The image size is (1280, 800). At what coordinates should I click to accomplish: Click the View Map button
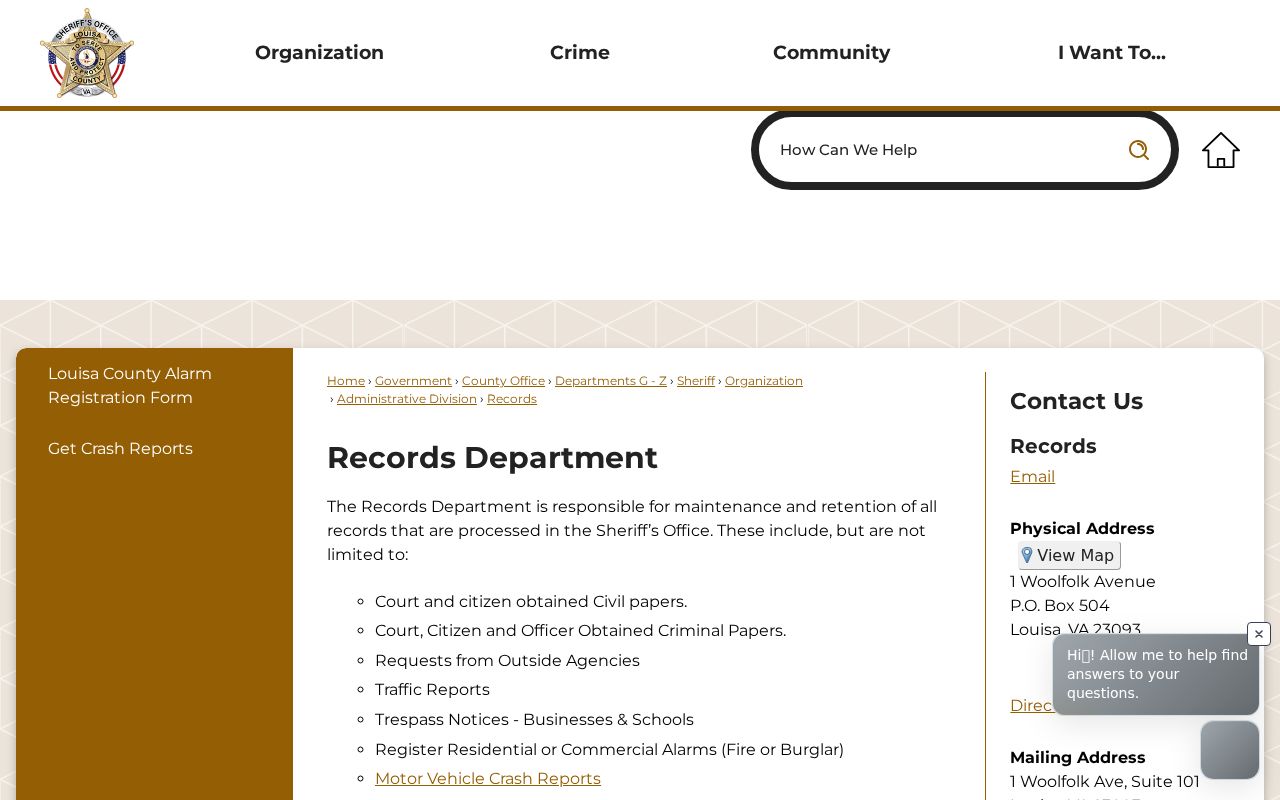[1069, 556]
